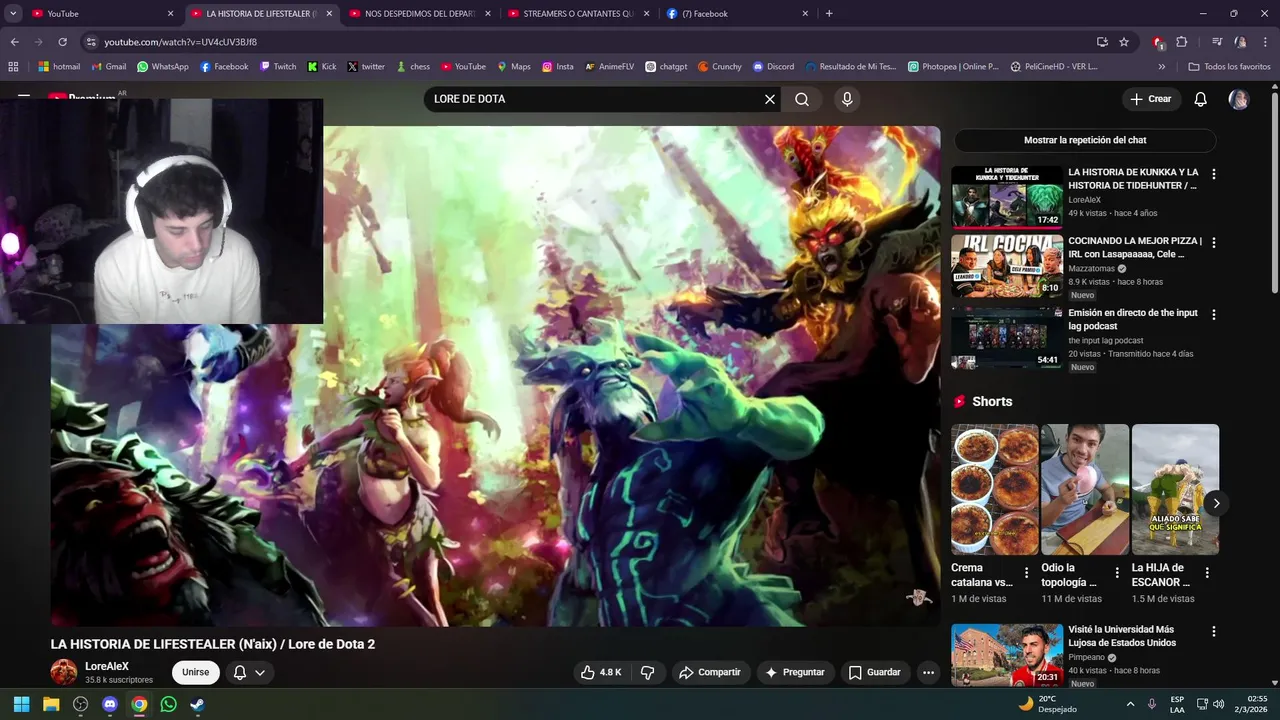Open options for Odio la topología short
Image resolution: width=1280 pixels, height=720 pixels.
point(1117,573)
